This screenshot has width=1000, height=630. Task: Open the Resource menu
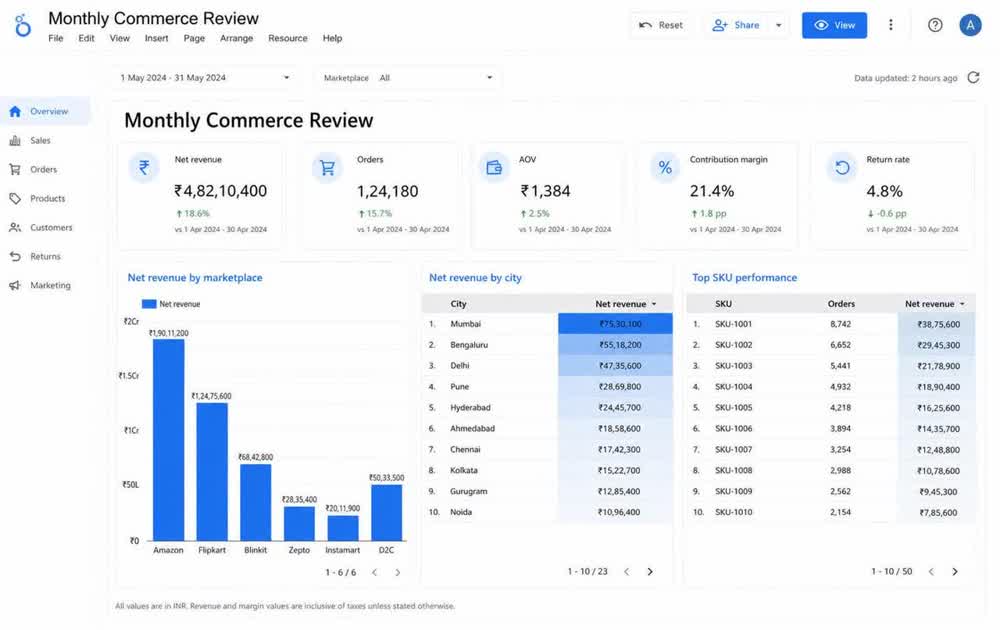[288, 38]
